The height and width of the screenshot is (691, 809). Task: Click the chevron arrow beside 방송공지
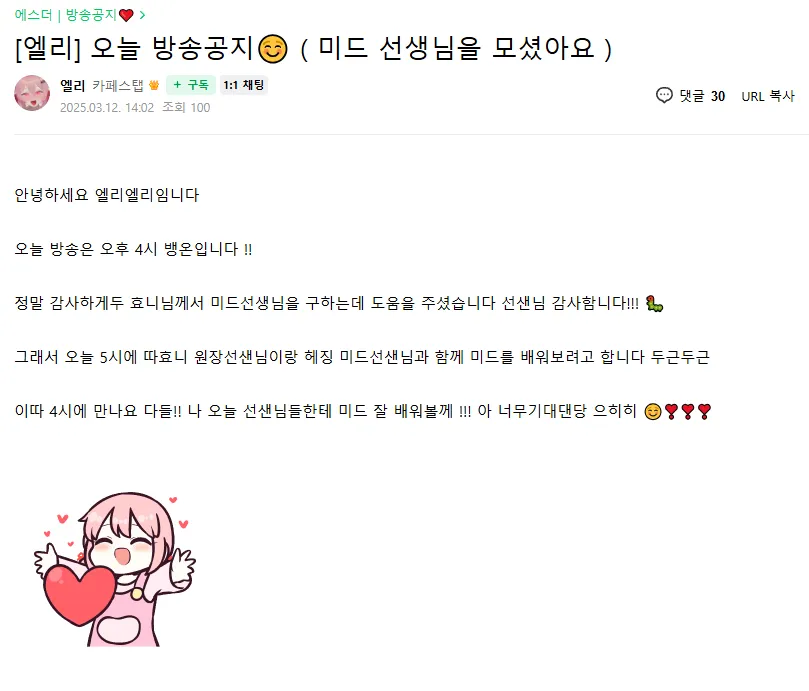click(x=142, y=15)
